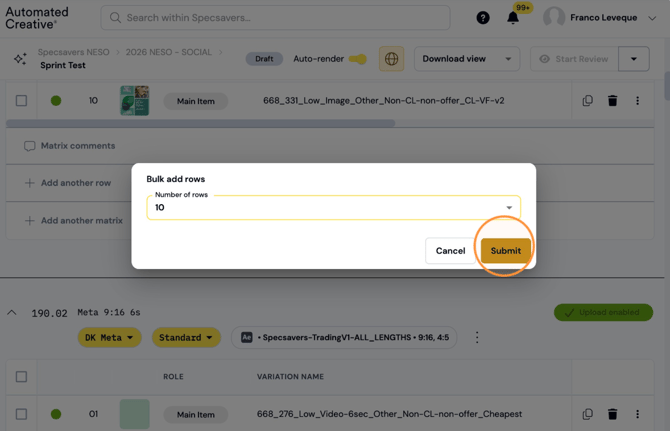Screen dimensions: 670x431
Task: Delete row 01 with the trash icon
Action: click(x=612, y=414)
